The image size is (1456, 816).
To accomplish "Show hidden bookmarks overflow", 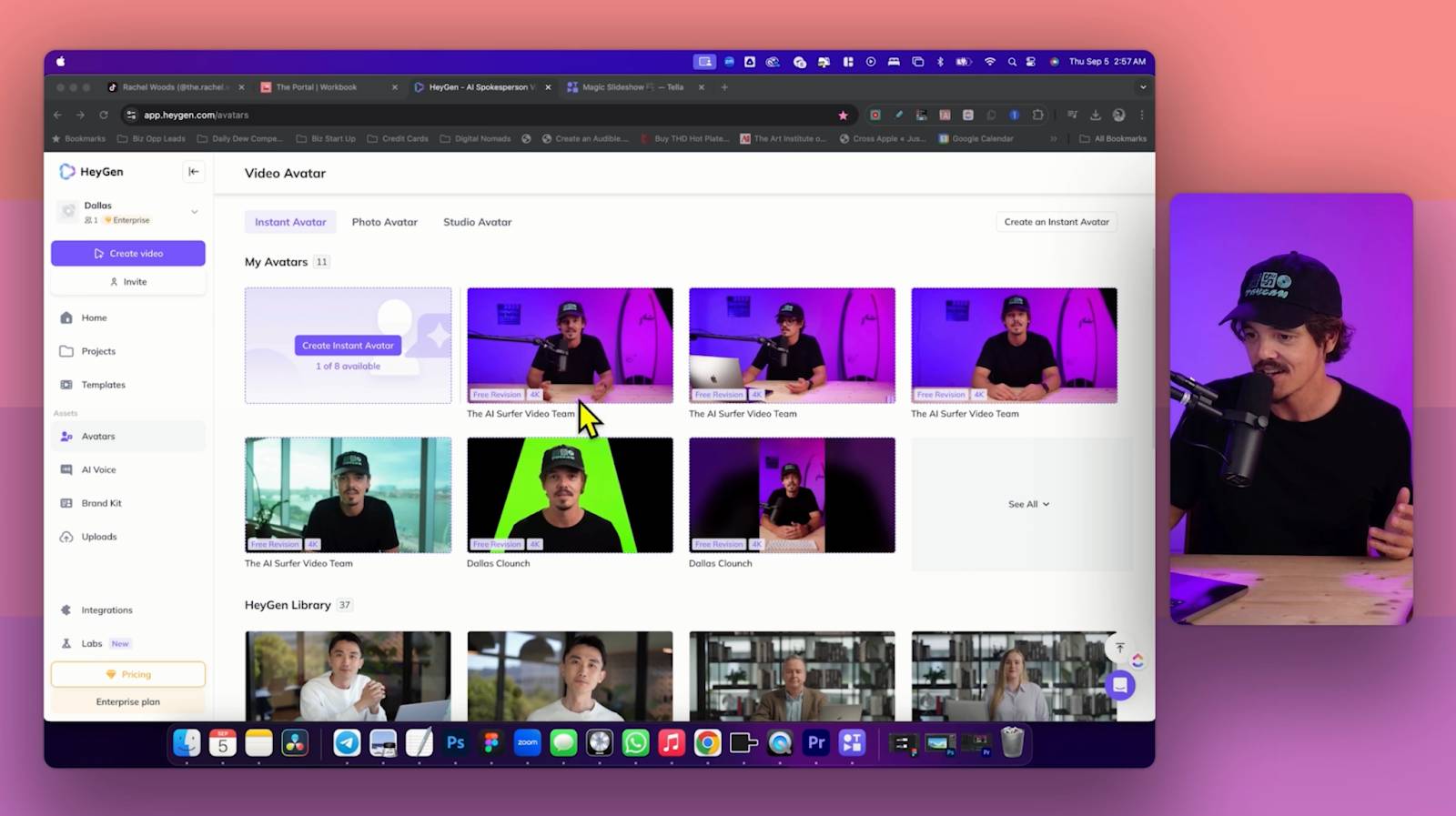I will pos(1054,139).
